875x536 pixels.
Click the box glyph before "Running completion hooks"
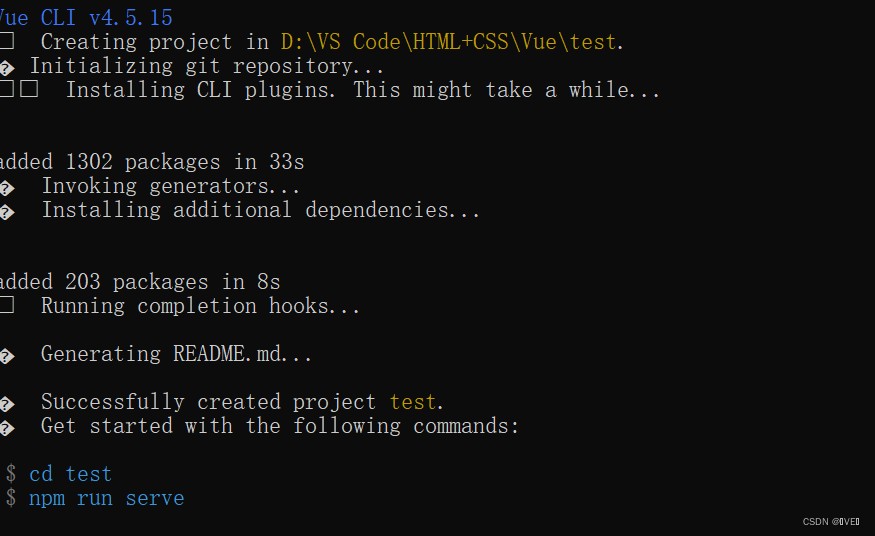[x=7, y=306]
